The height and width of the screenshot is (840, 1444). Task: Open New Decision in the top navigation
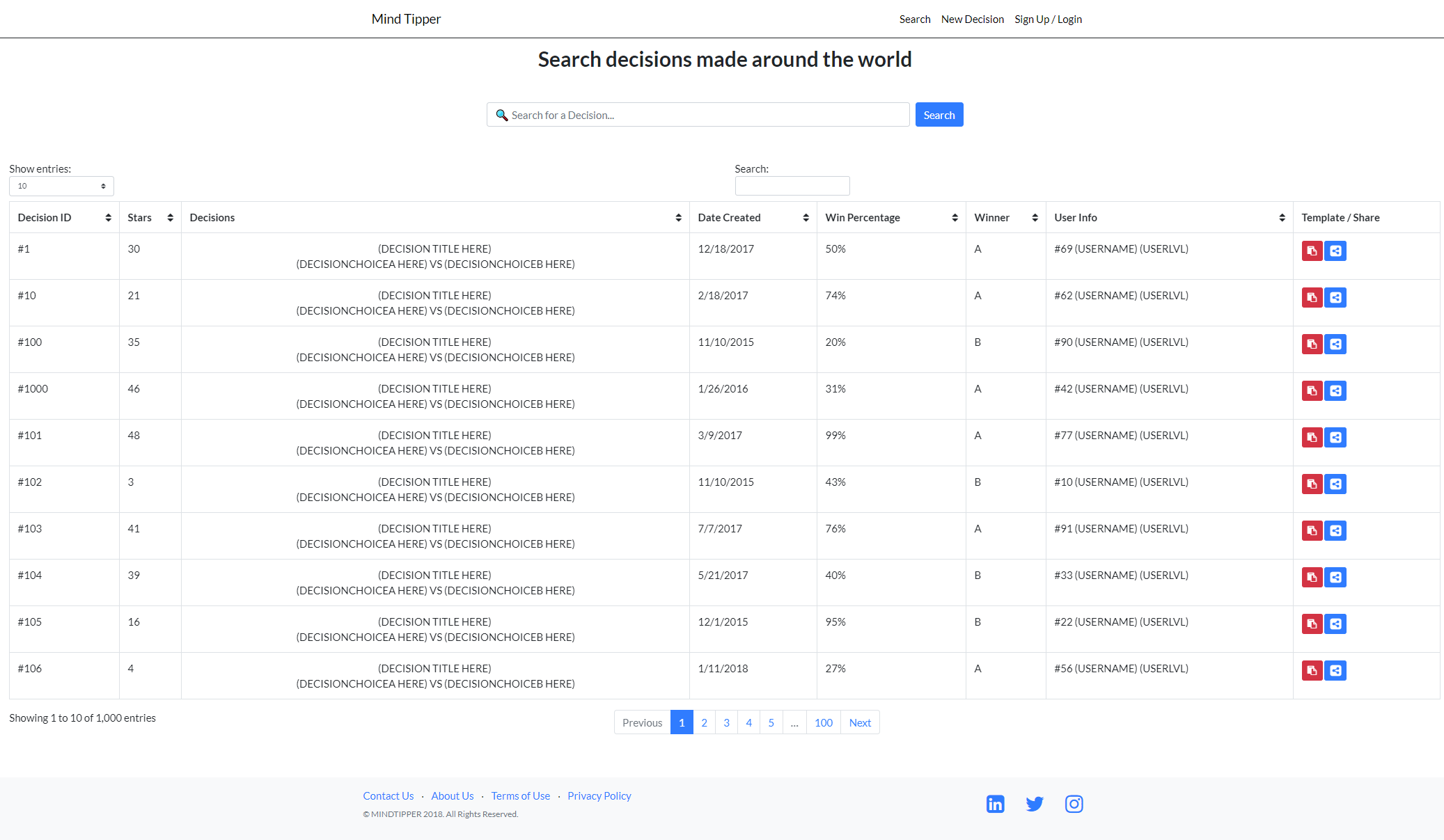click(972, 19)
